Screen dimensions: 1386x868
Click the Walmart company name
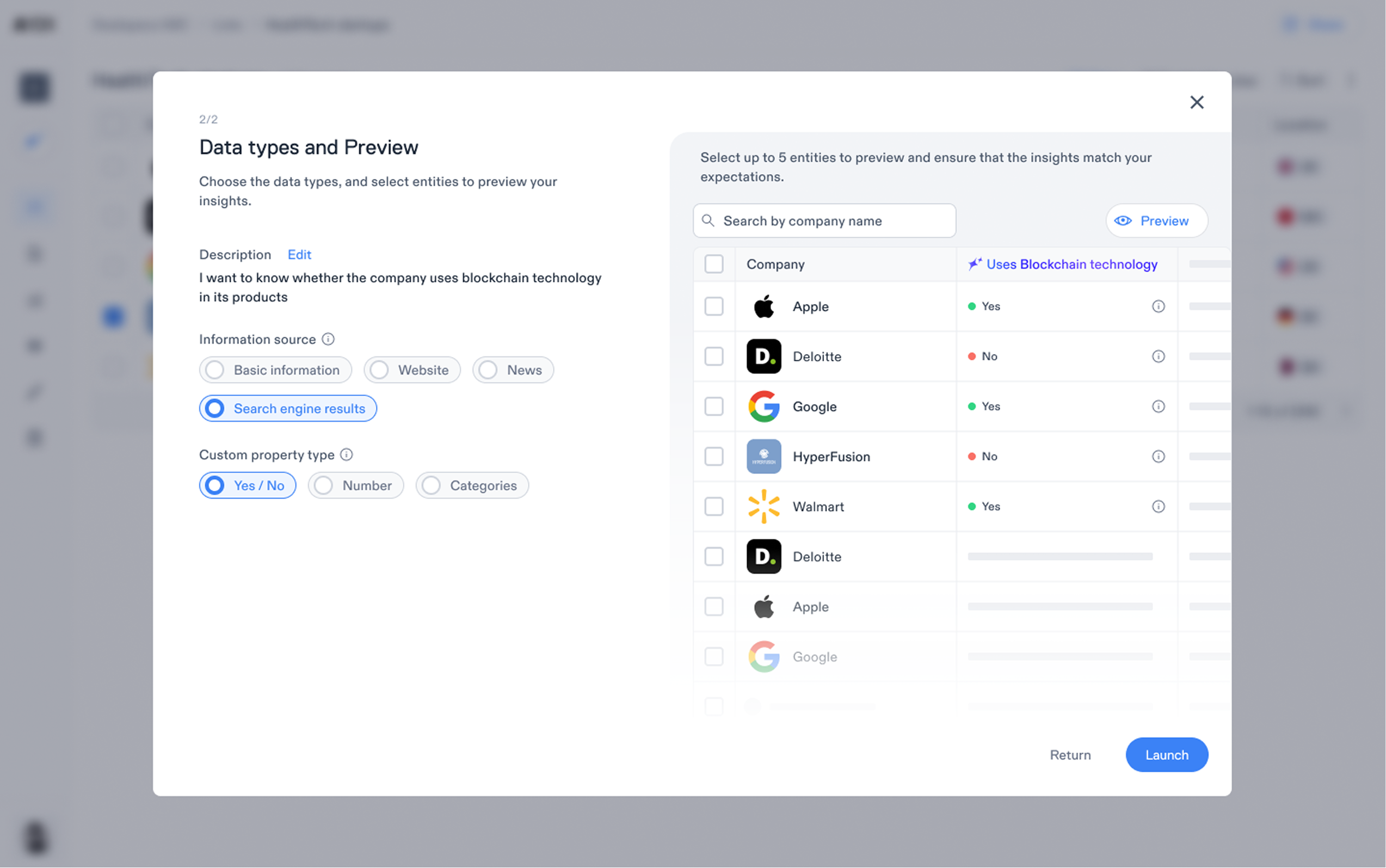818,506
